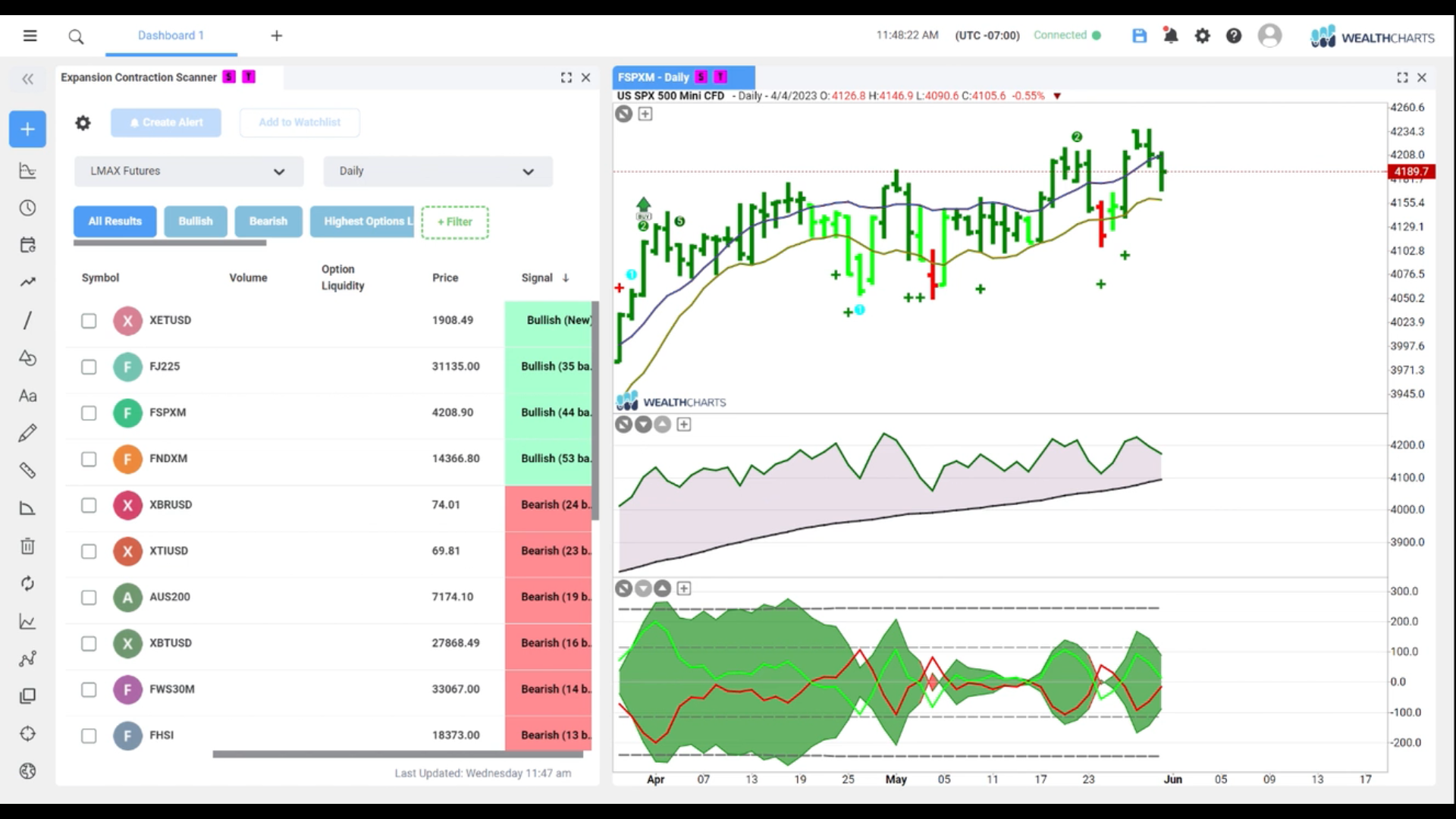
Task: Add a new dashboard tab
Action: [x=277, y=36]
